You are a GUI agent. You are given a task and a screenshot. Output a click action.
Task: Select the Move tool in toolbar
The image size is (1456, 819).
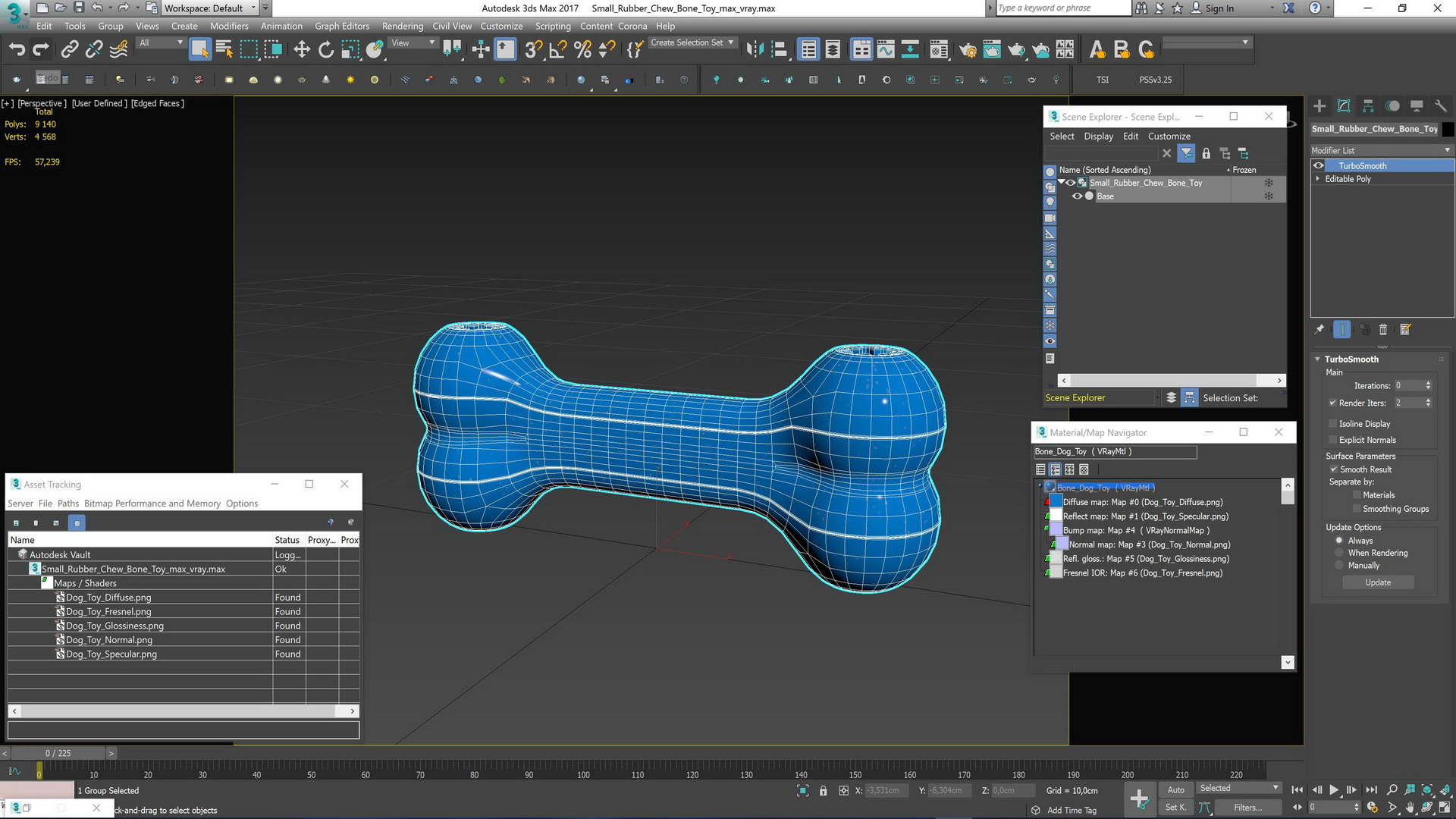point(302,50)
